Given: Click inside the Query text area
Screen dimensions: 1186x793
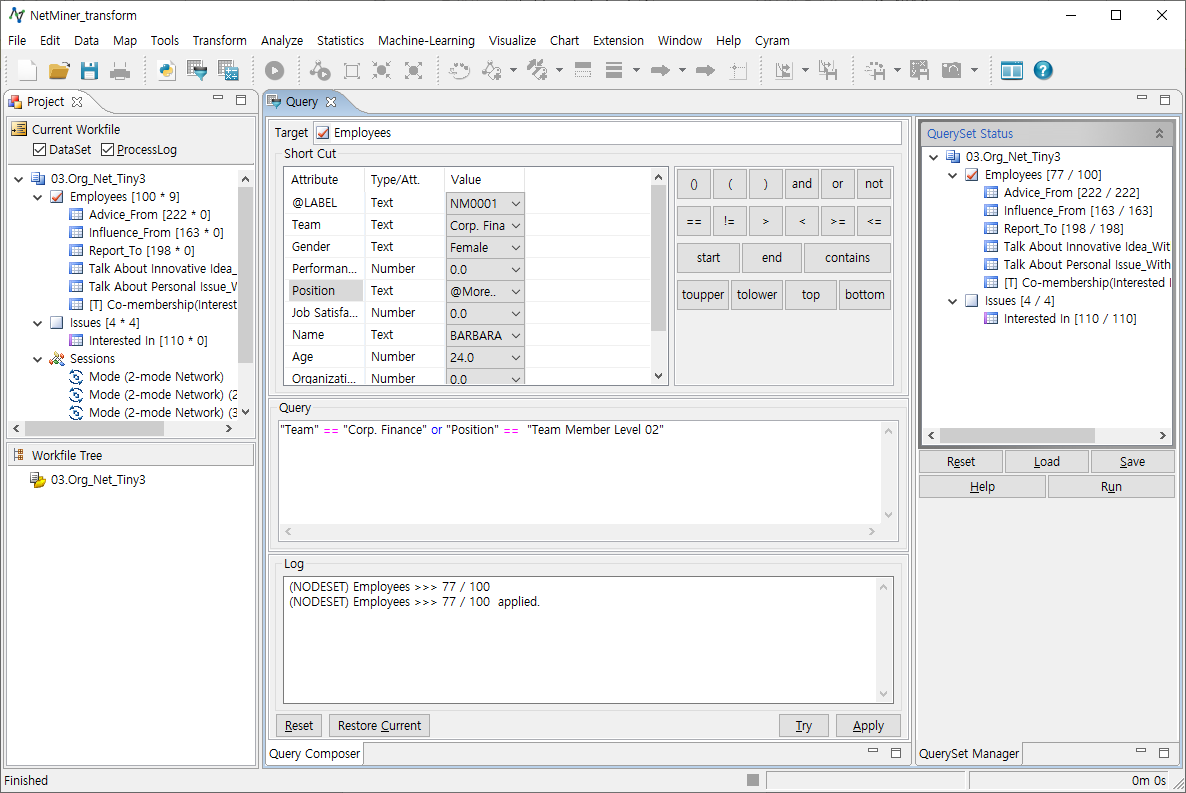Looking at the screenshot, I should point(580,473).
